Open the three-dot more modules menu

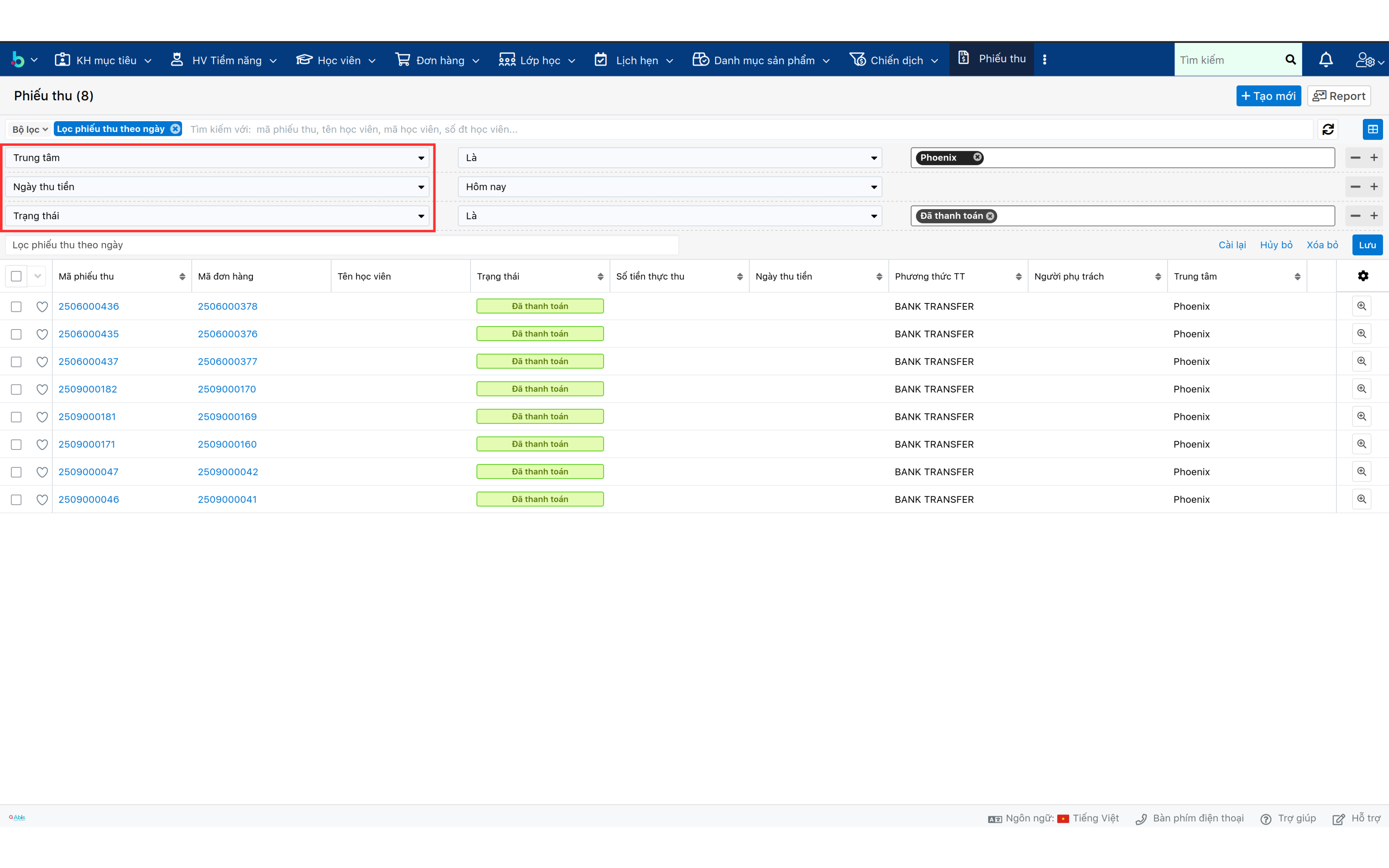[x=1045, y=60]
